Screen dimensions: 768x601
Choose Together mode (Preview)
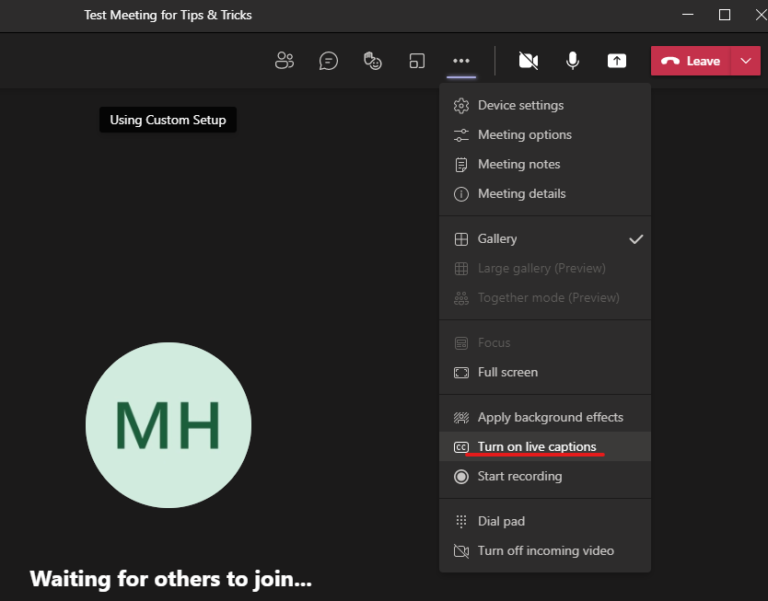coord(545,298)
